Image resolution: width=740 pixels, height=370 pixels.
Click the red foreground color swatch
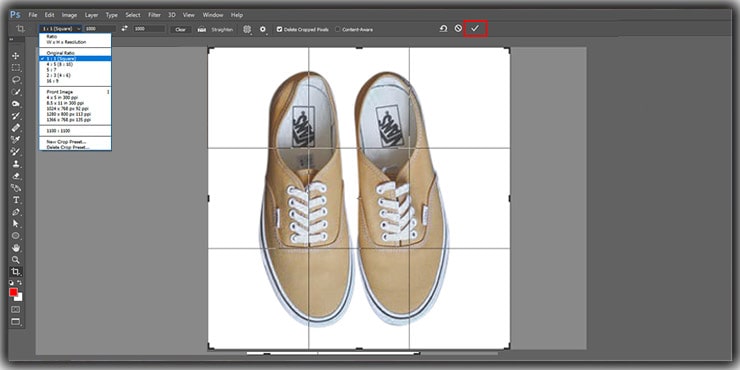(x=13, y=293)
